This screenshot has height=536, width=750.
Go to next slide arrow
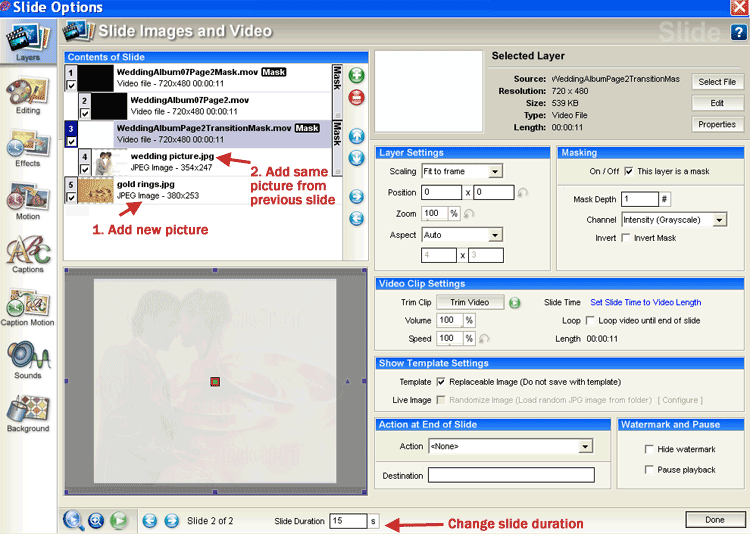click(x=172, y=521)
